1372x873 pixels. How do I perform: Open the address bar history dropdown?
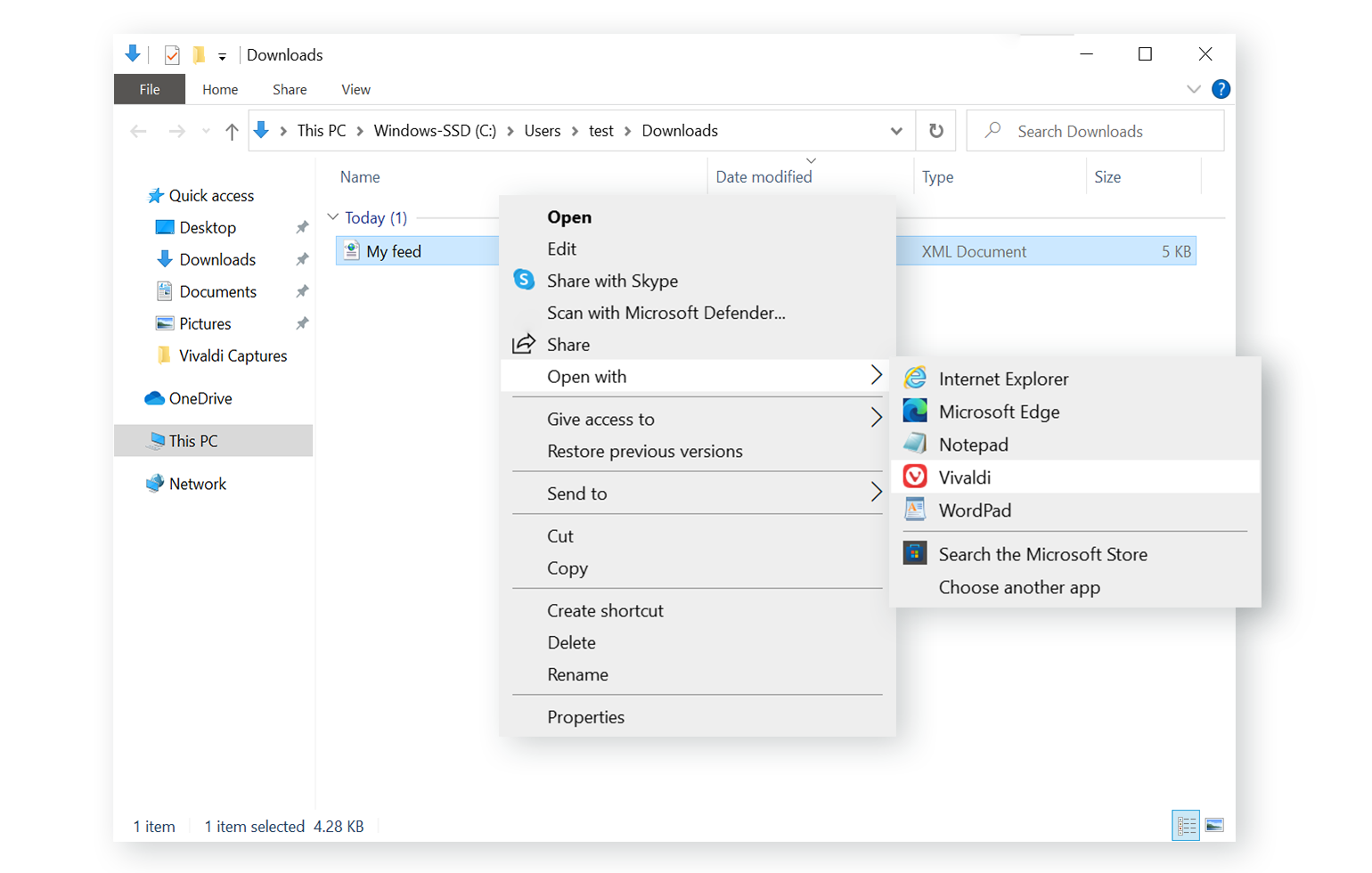coord(895,131)
